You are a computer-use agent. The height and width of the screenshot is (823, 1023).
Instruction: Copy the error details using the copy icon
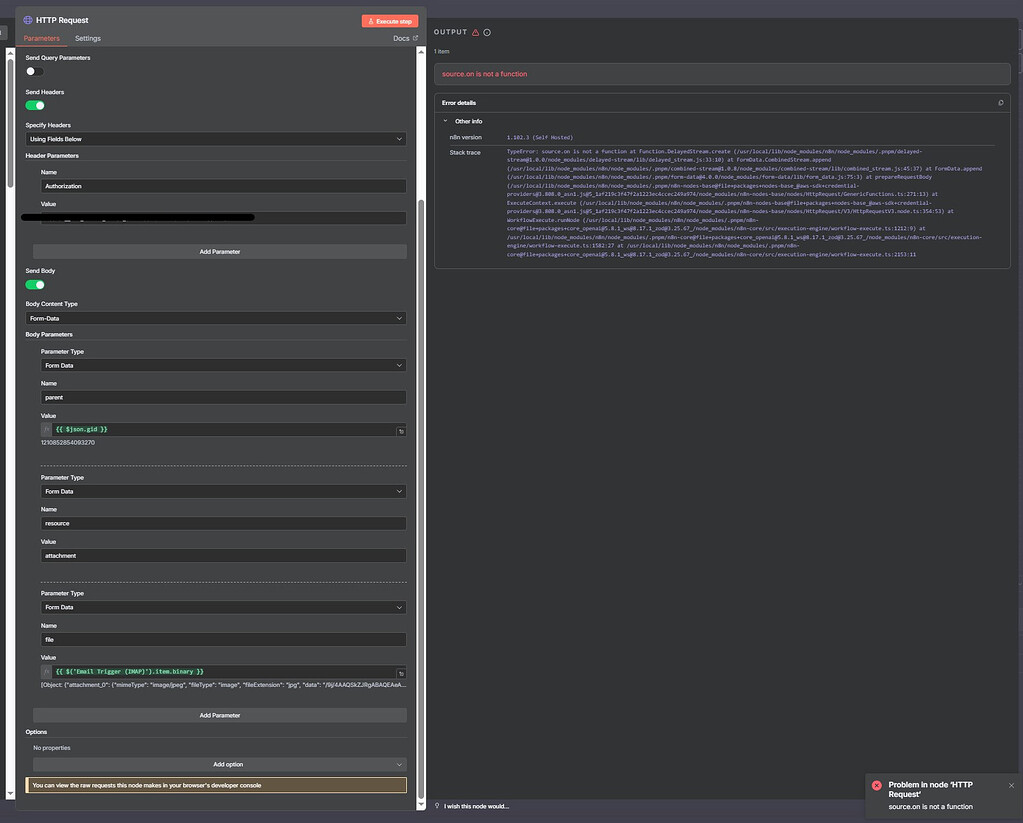pyautogui.click(x=1001, y=102)
